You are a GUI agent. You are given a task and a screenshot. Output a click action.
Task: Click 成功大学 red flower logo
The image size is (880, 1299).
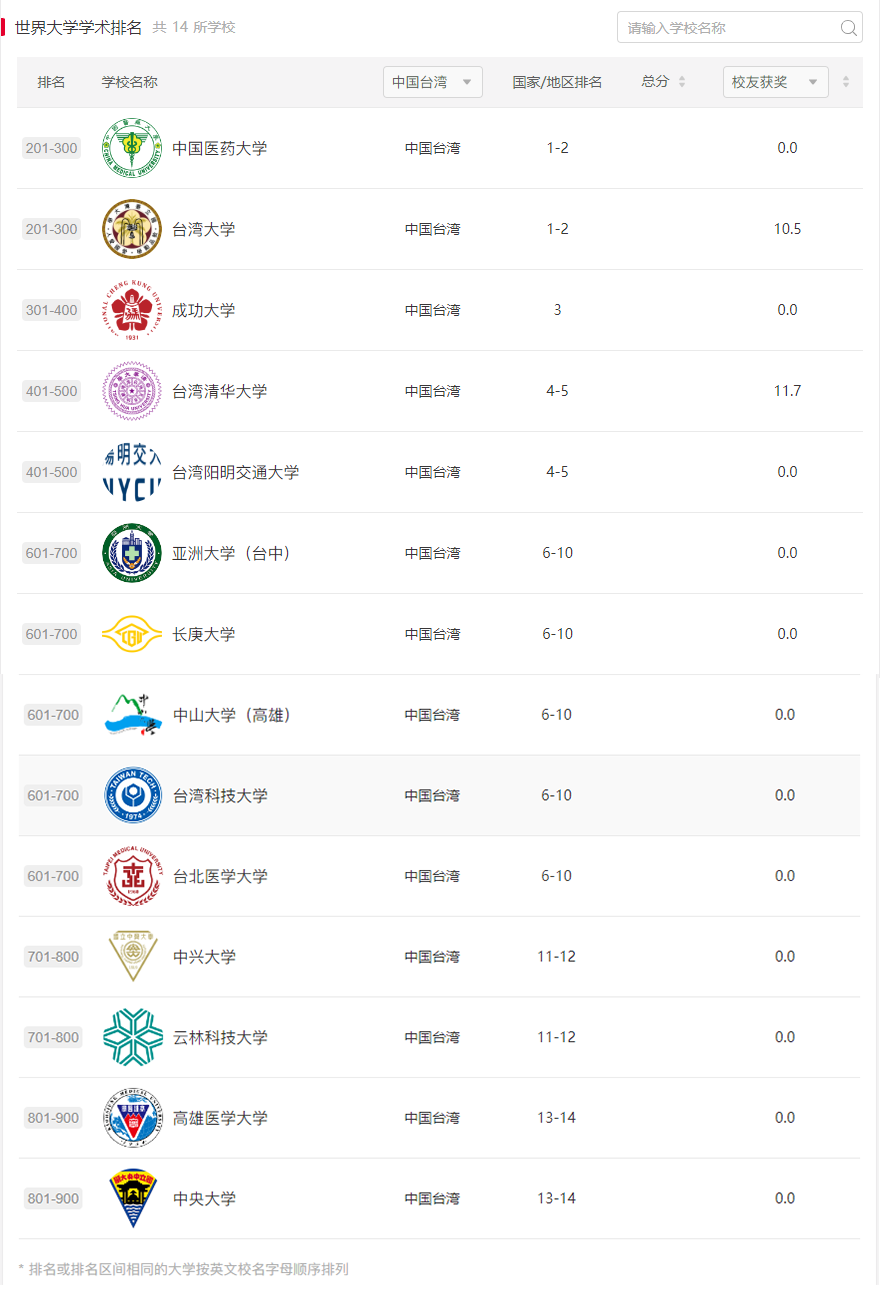coord(132,310)
